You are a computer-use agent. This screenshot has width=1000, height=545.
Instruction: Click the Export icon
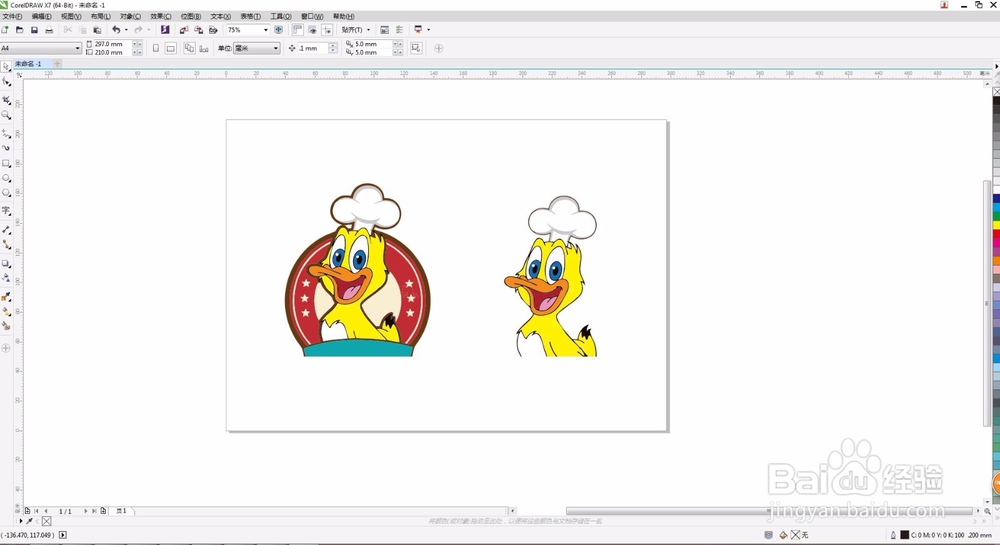pyautogui.click(x=198, y=29)
